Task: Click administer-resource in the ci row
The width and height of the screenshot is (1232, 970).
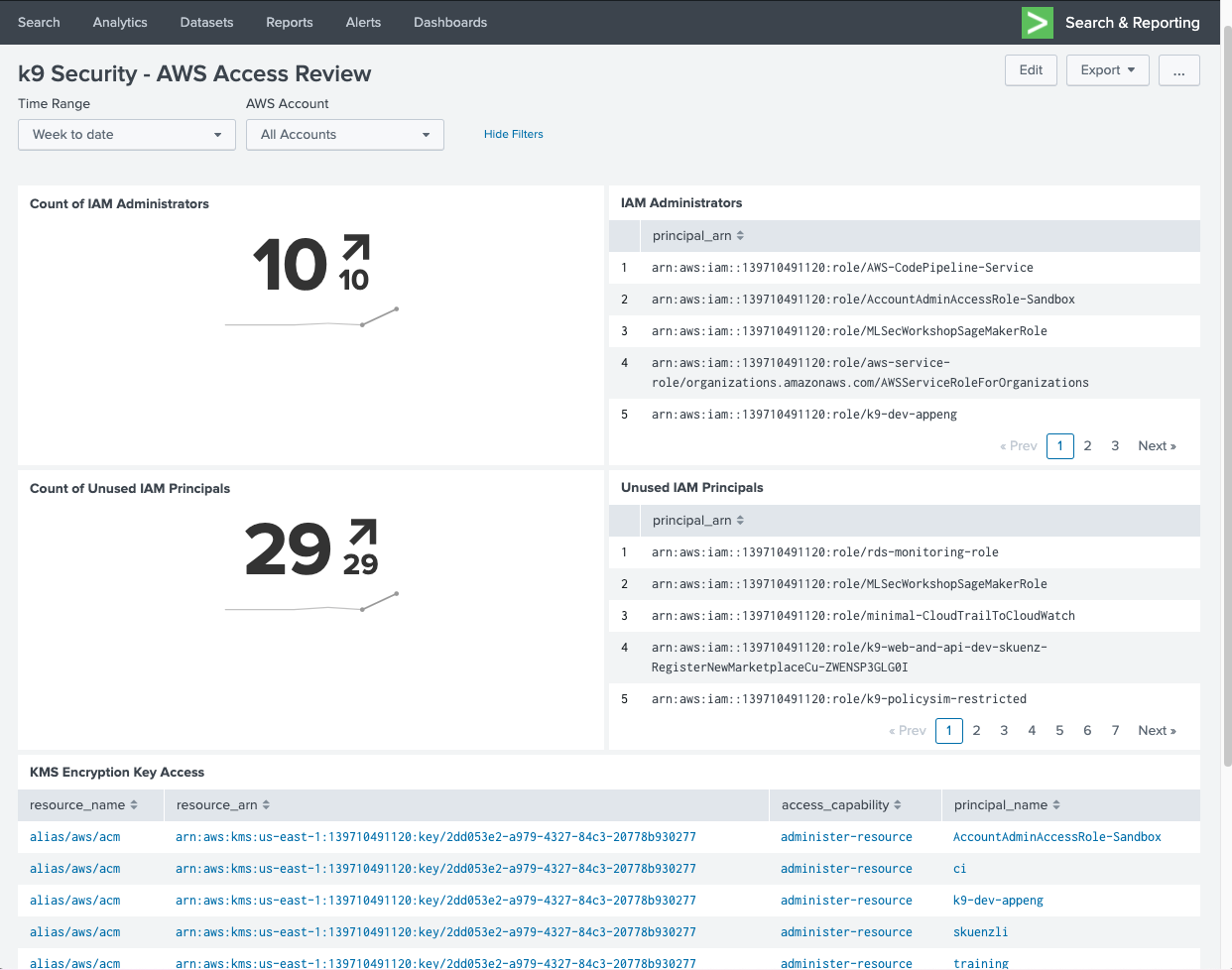Action: tap(846, 869)
